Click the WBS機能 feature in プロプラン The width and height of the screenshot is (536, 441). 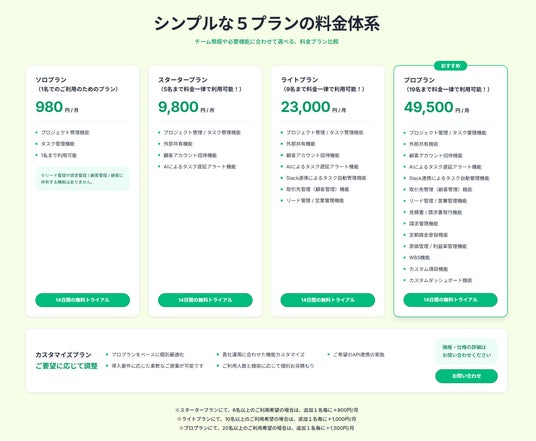(x=419, y=257)
